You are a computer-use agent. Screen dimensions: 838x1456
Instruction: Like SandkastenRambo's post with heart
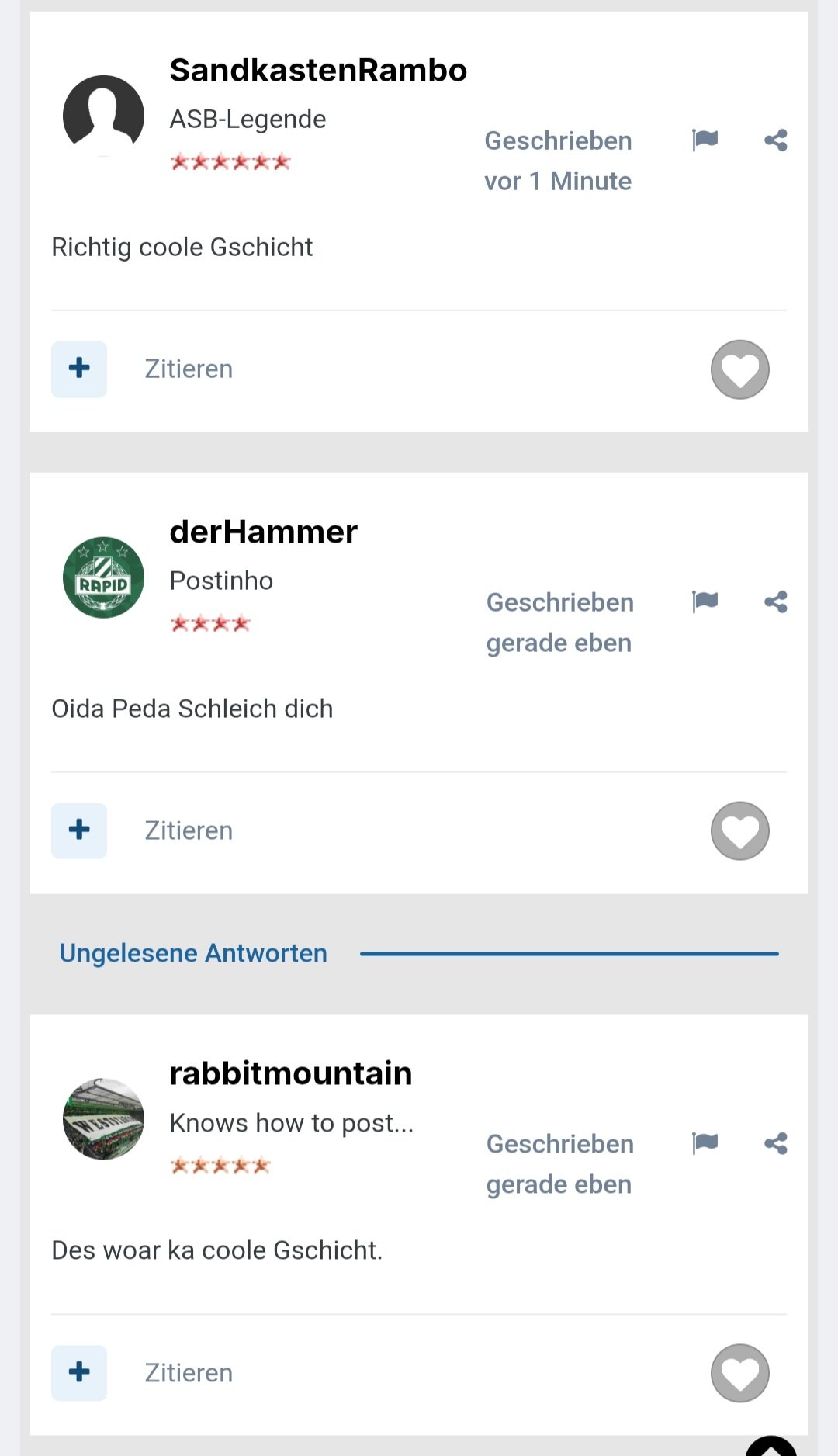coord(739,369)
